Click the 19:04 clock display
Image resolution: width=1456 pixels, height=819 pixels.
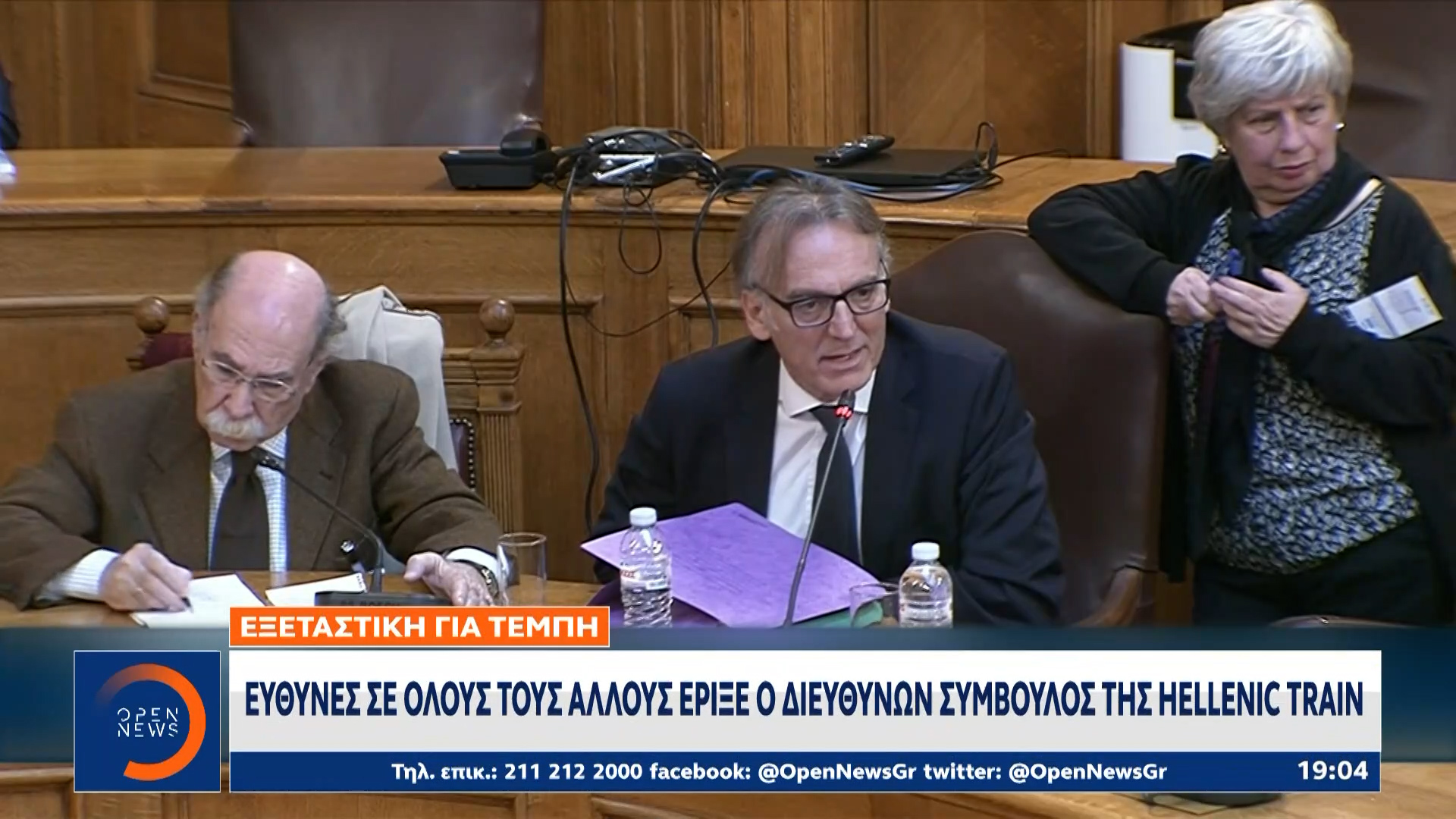click(1332, 770)
